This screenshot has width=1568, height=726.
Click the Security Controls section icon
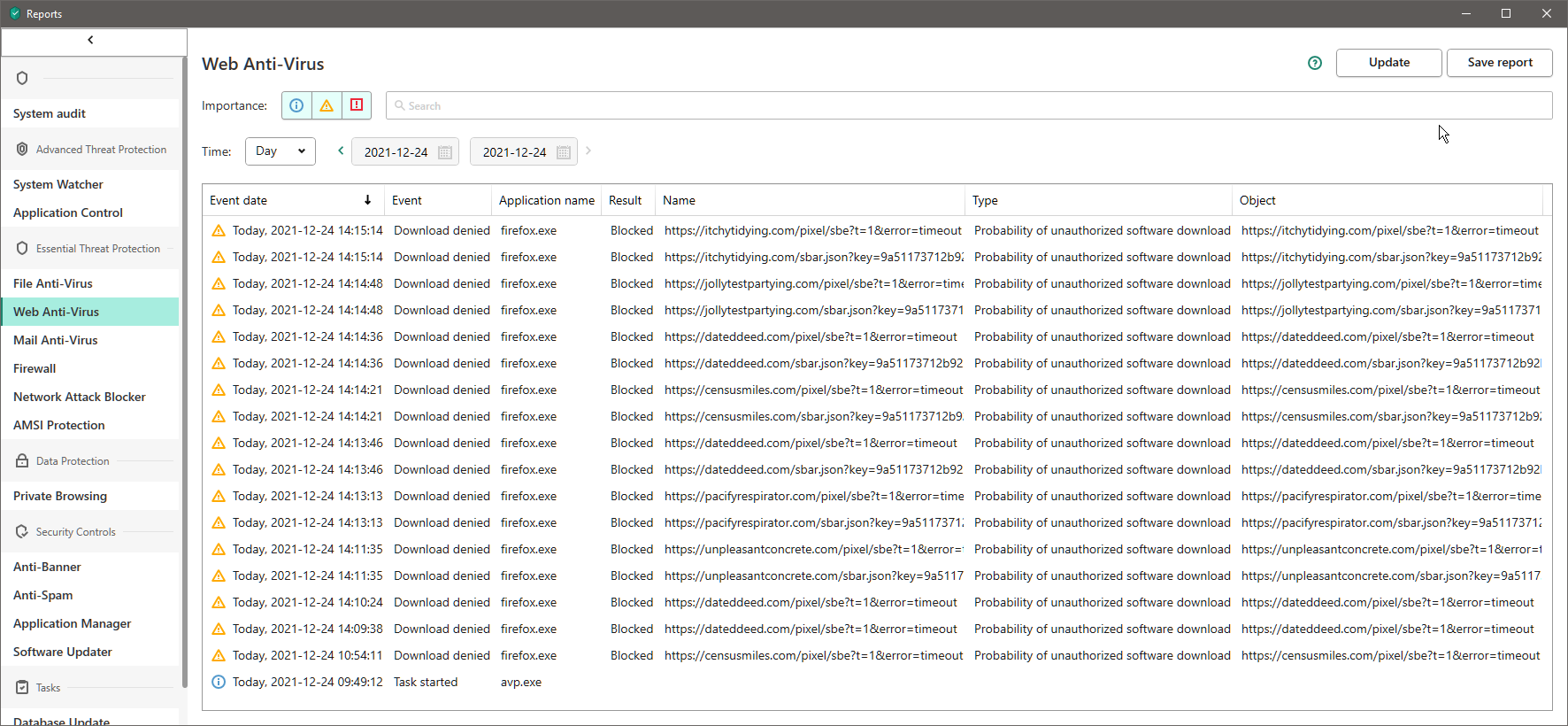tap(22, 532)
